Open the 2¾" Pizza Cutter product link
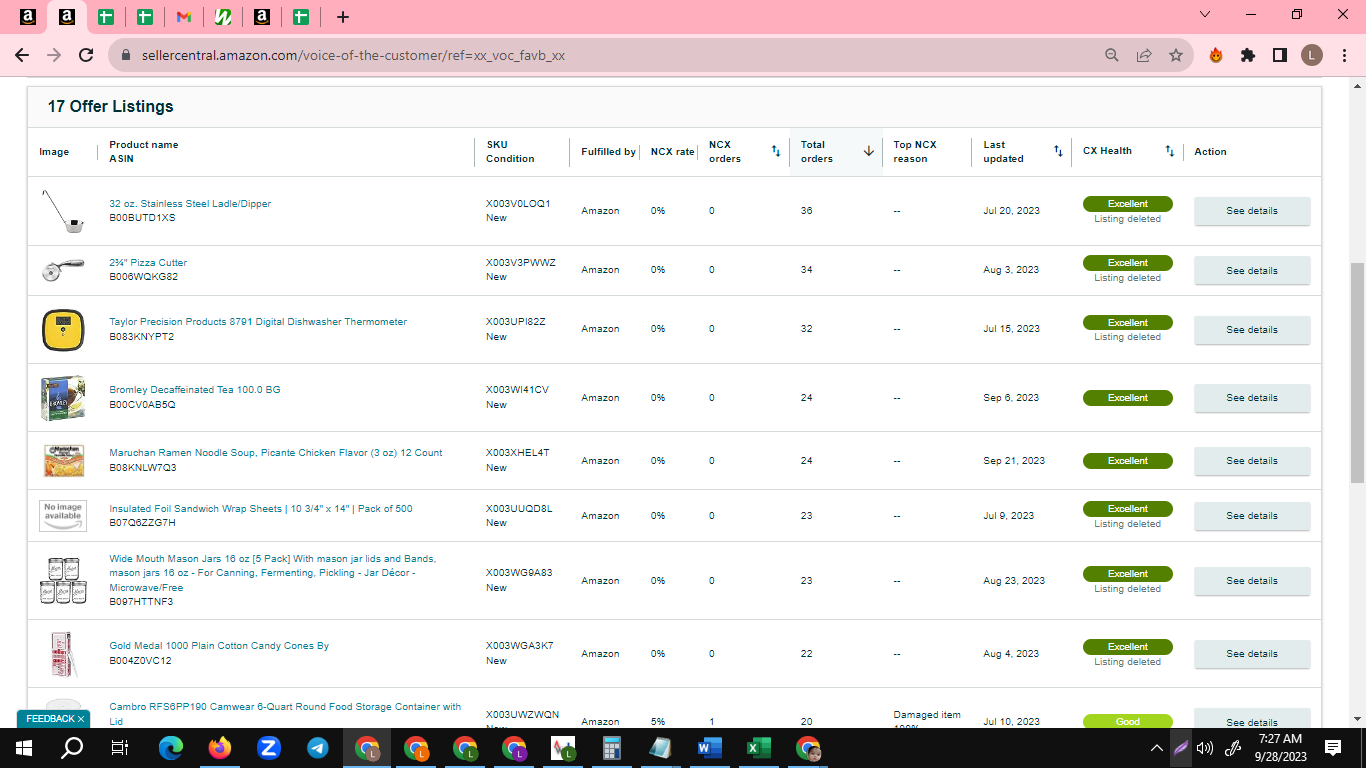 (x=148, y=263)
